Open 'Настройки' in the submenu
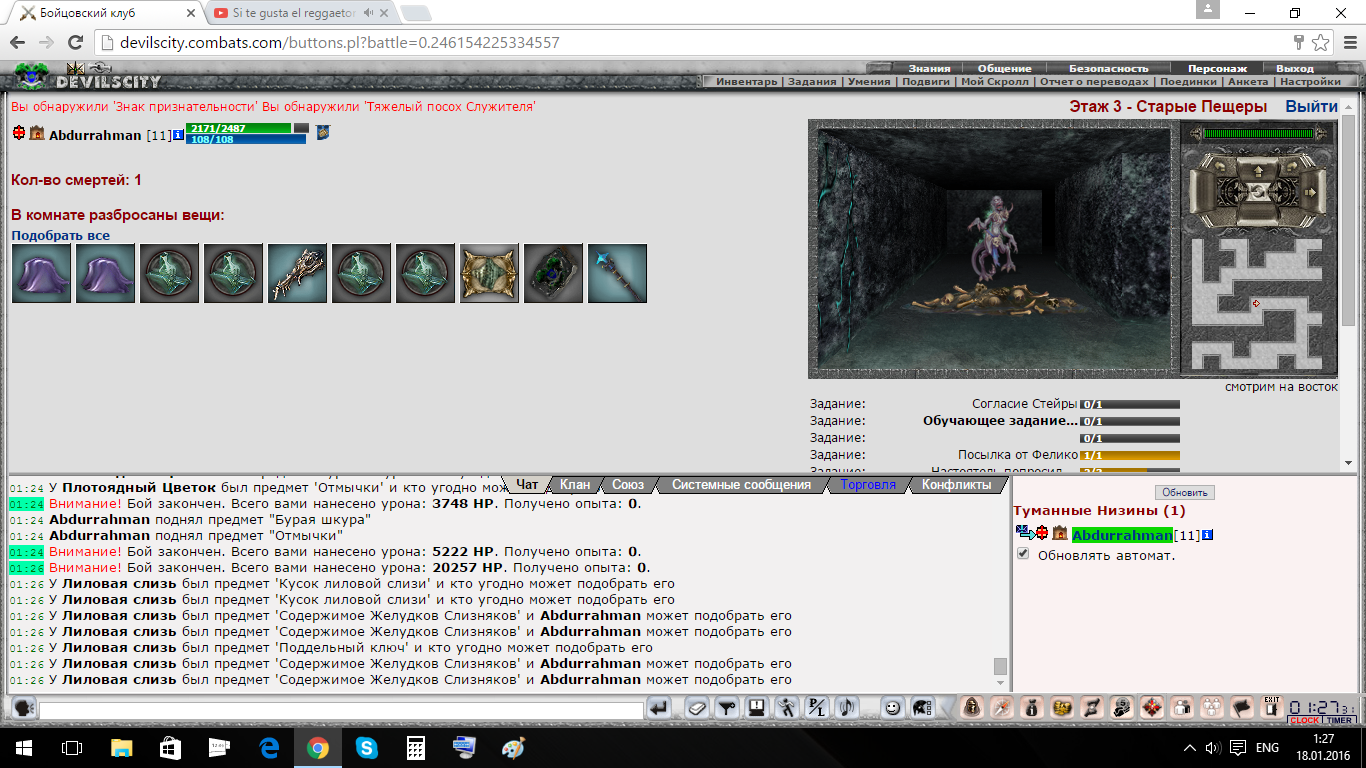The width and height of the screenshot is (1366, 768). click(x=1310, y=82)
